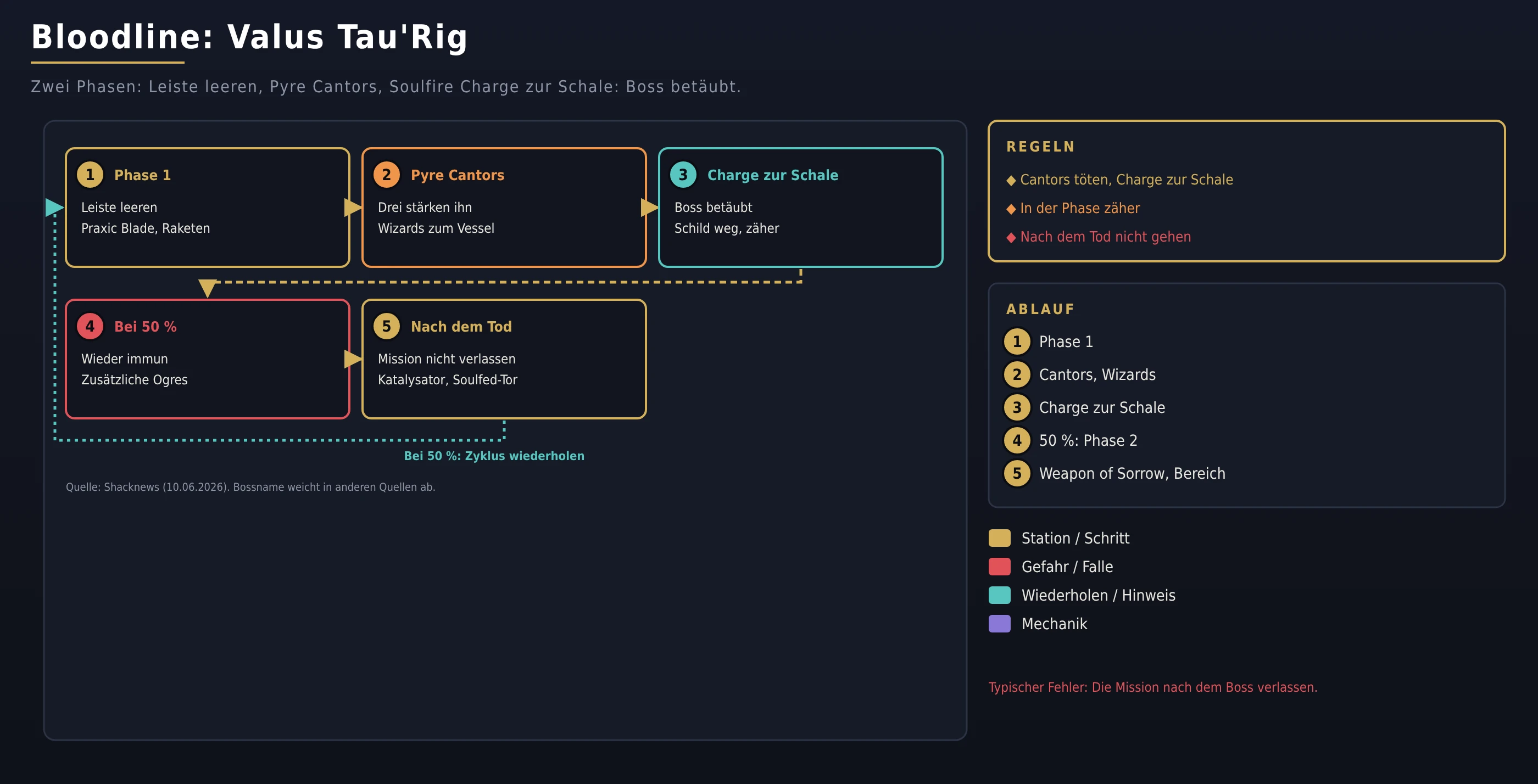The width and height of the screenshot is (1538, 784).
Task: Select the Pyre Cantors card title
Action: coord(458,175)
